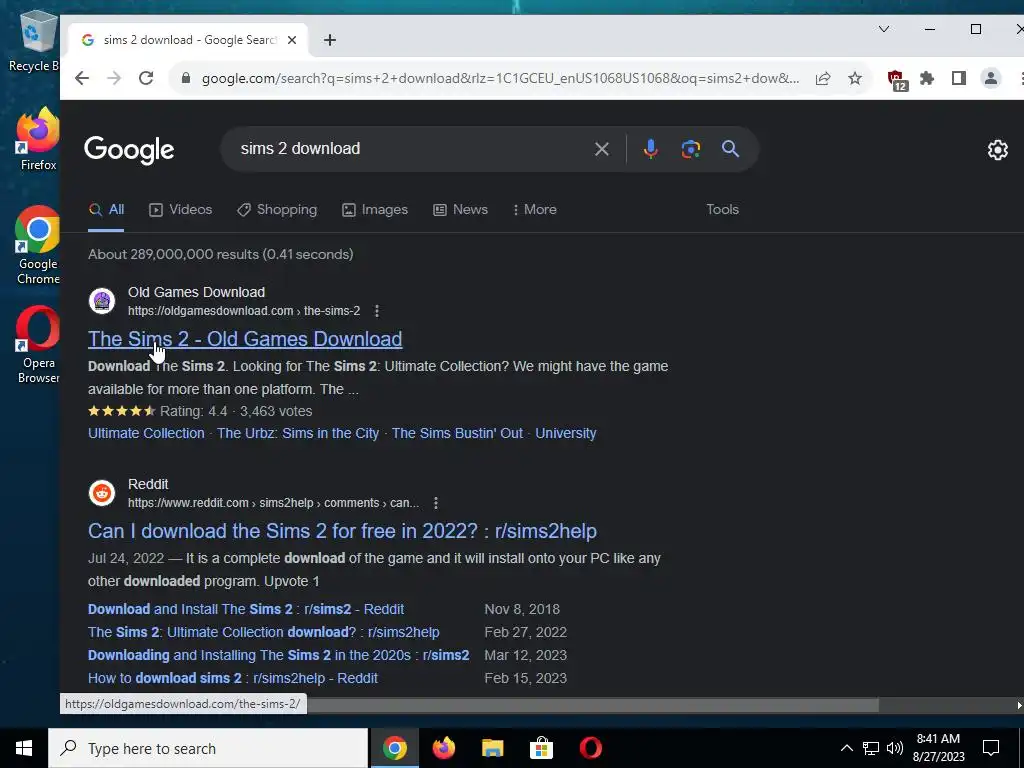Open 'Download and Install The Sims 2' link
Image resolution: width=1024 pixels, height=768 pixels.
246,609
